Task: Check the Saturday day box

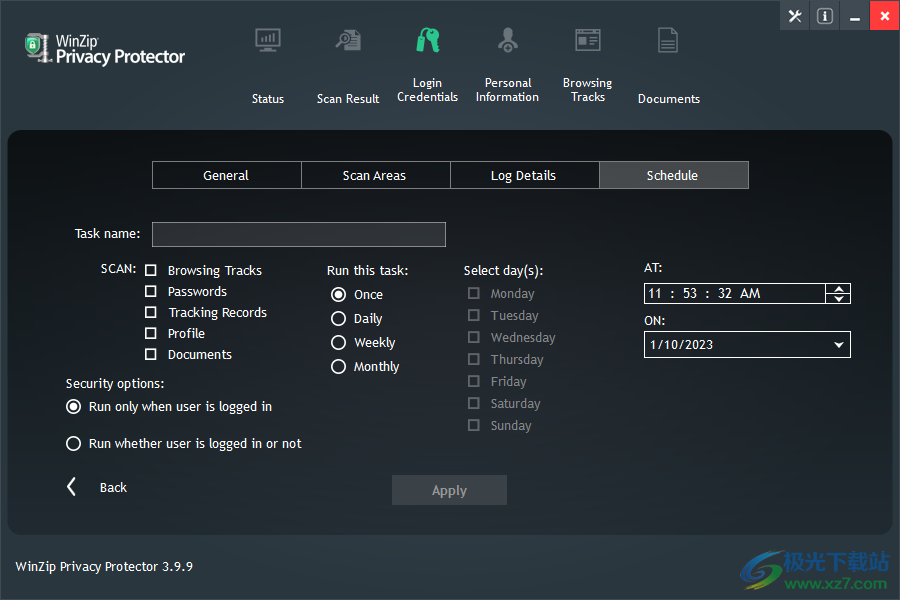Action: (x=474, y=403)
